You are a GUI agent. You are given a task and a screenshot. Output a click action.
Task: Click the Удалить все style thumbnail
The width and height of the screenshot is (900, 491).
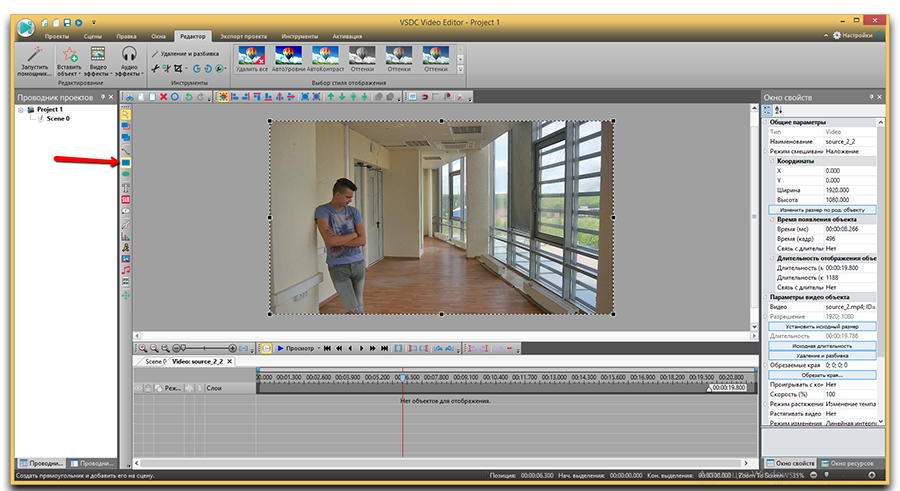(x=251, y=59)
